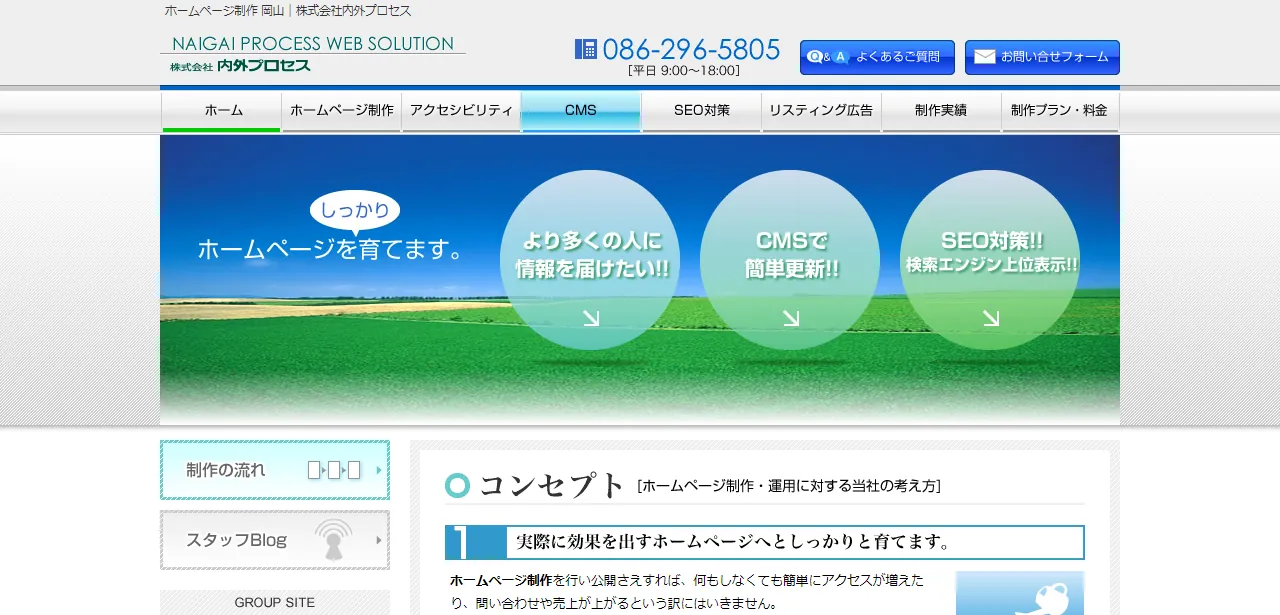
Task: Click the arrow in SEO対策 circle
Action: pyautogui.click(x=991, y=318)
